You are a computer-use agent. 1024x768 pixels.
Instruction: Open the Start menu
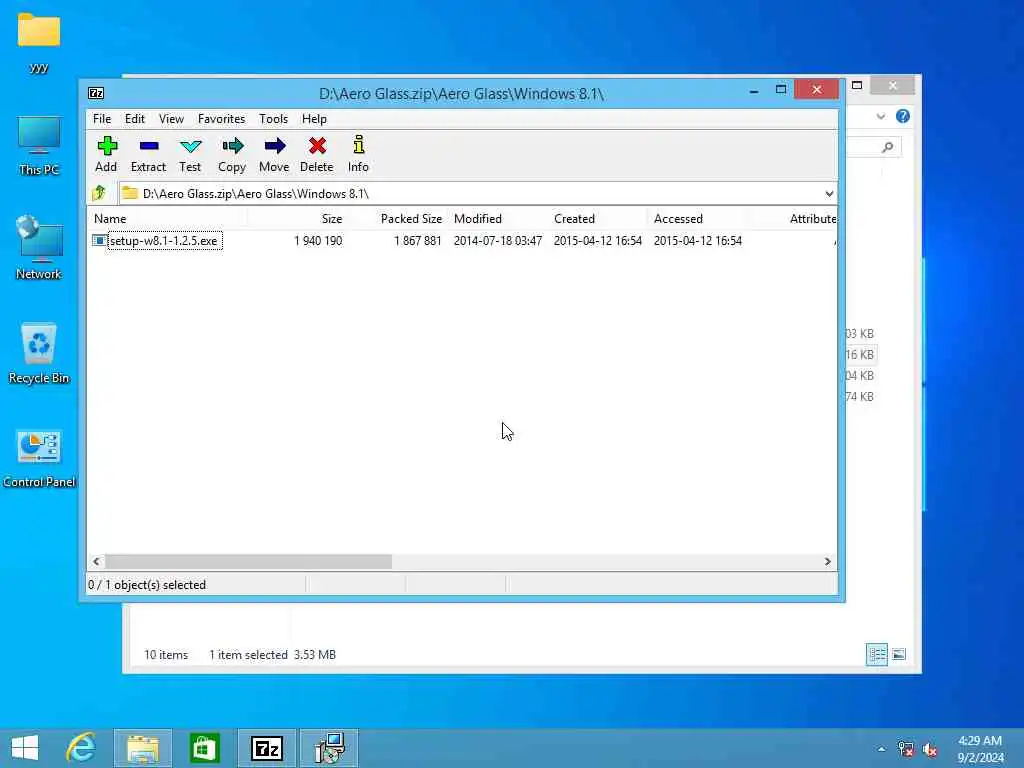point(25,748)
